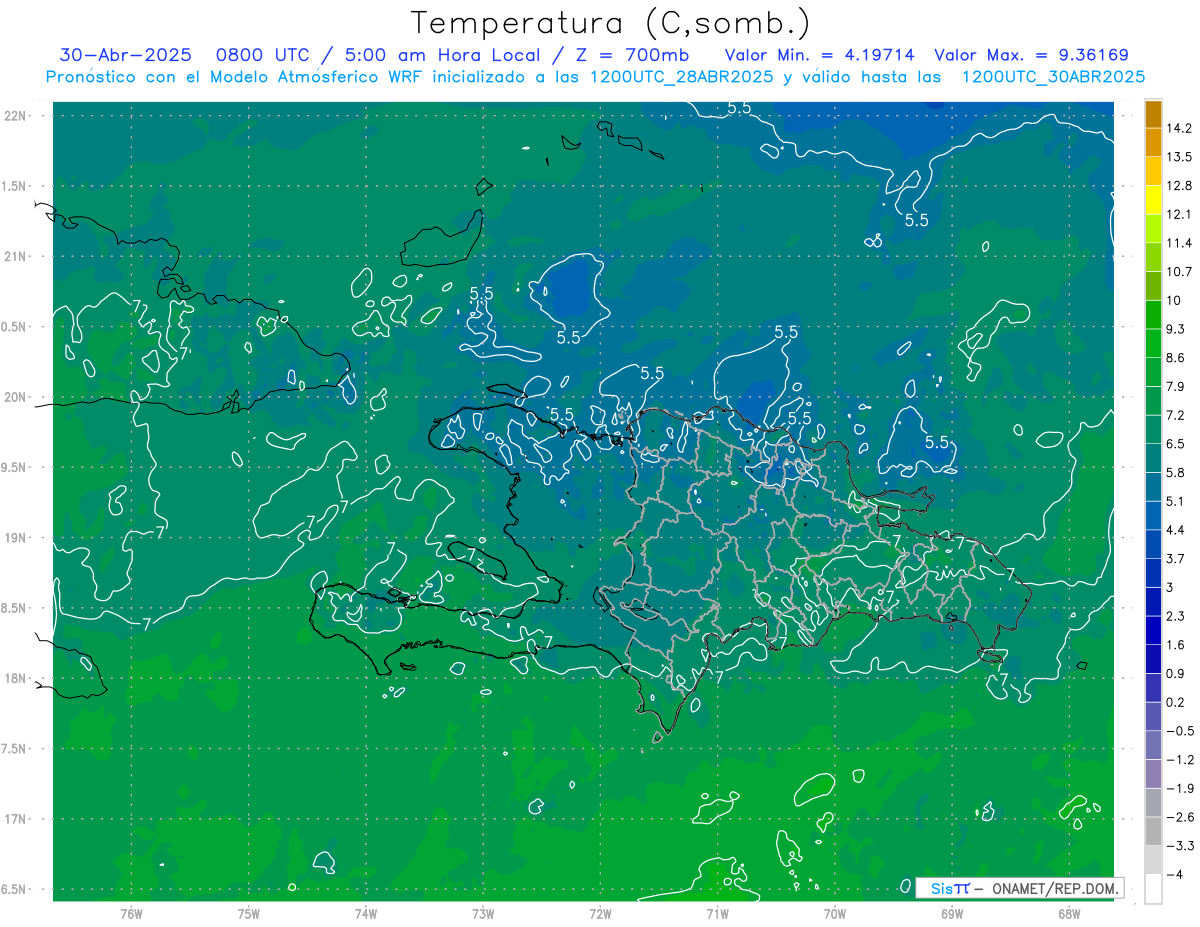Click the "73W" longitude axis label
Screen dimensions: 1200x927
point(483,913)
